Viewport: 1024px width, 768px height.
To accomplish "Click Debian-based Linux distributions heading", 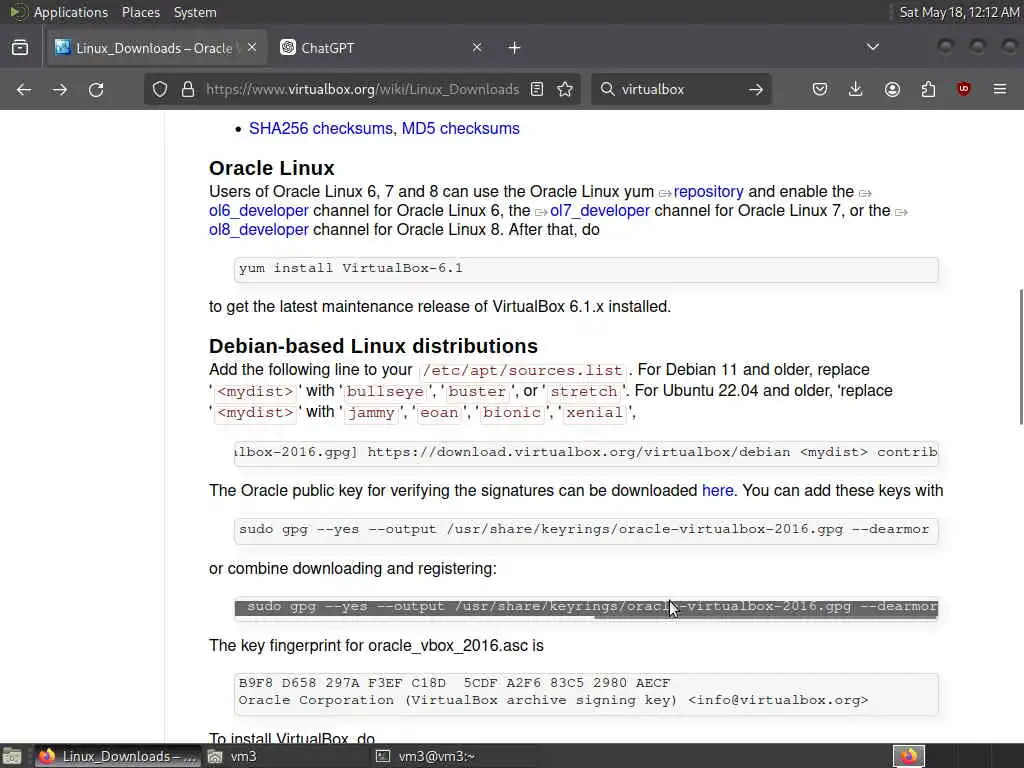I will coord(374,346).
